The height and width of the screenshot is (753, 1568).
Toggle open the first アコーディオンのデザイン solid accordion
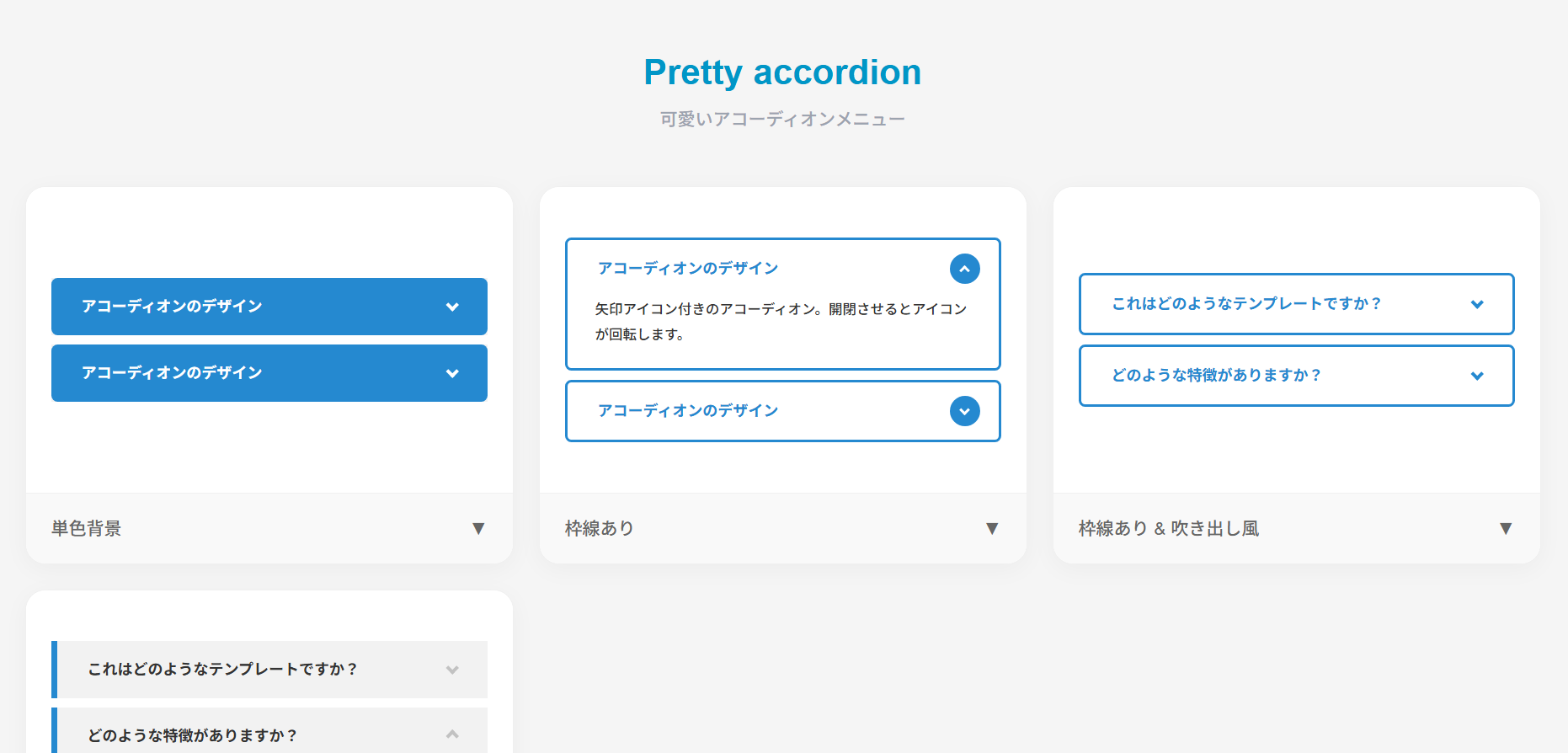click(269, 307)
